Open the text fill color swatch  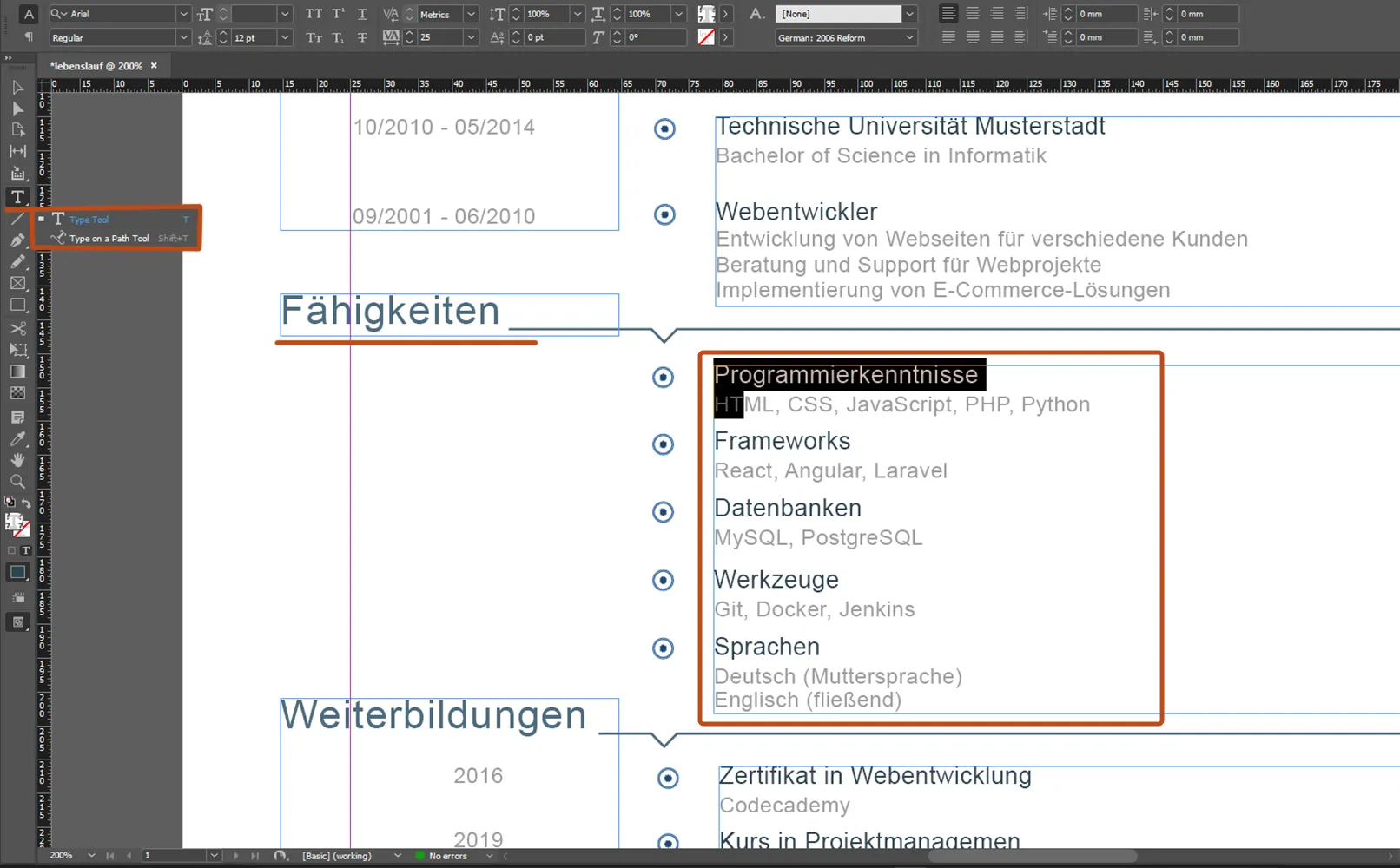coord(706,14)
